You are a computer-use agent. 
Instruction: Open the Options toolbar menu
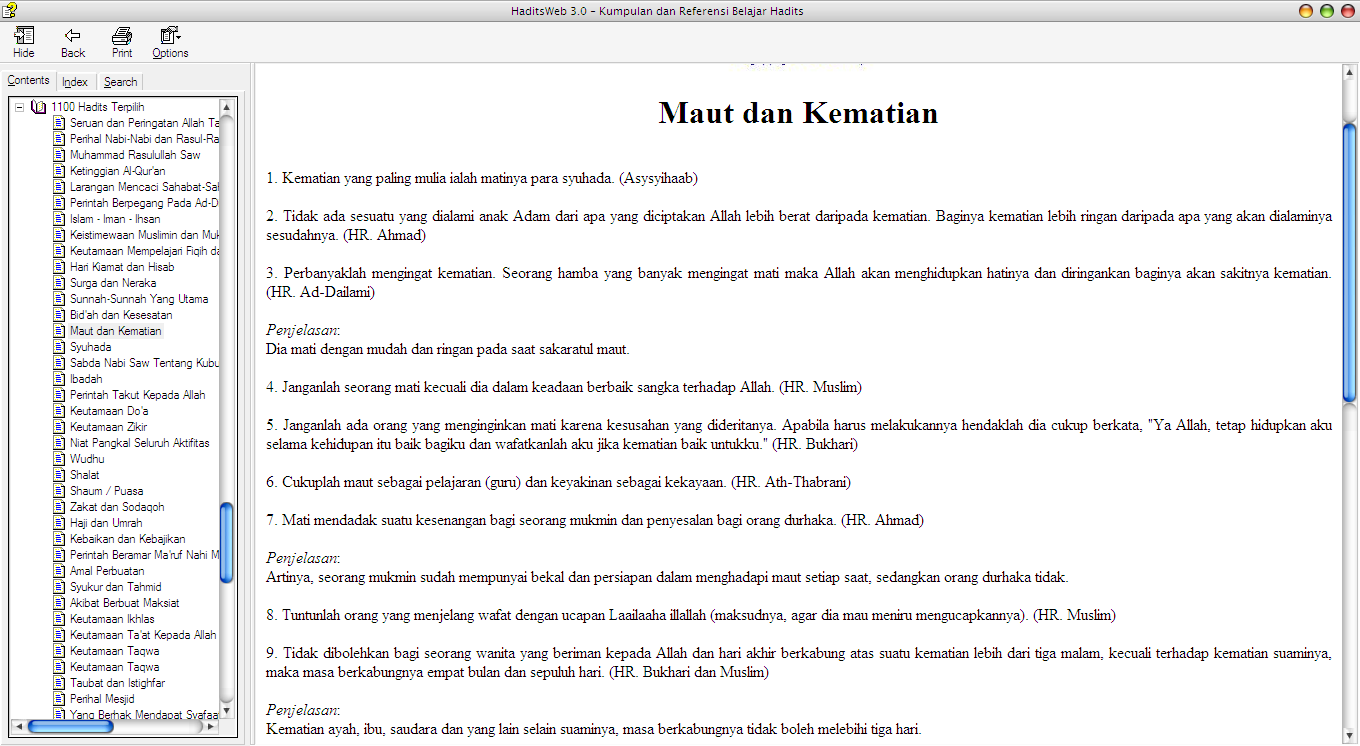(170, 41)
